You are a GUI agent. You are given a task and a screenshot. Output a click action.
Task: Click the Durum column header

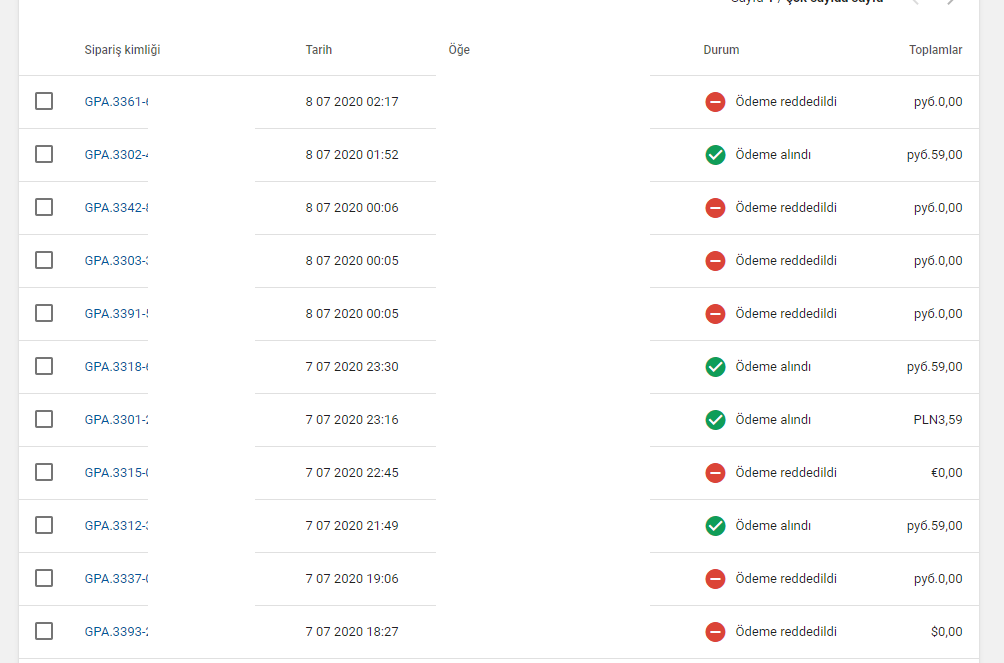(x=721, y=50)
